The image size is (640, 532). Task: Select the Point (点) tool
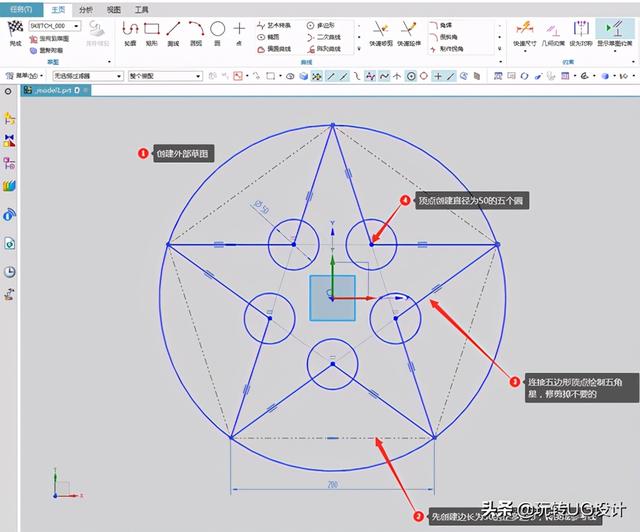(239, 33)
